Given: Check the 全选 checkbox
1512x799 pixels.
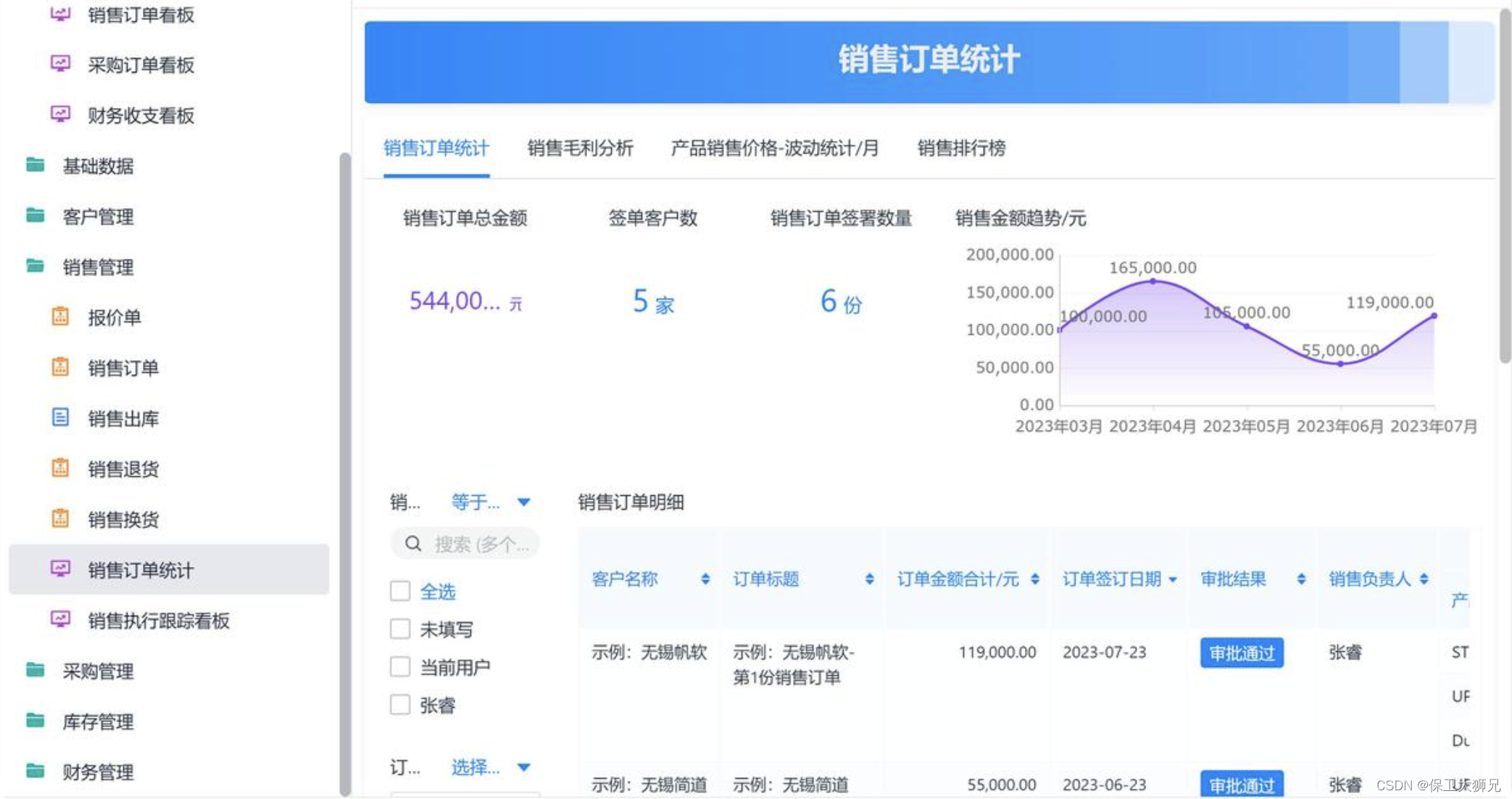Looking at the screenshot, I should tap(400, 591).
